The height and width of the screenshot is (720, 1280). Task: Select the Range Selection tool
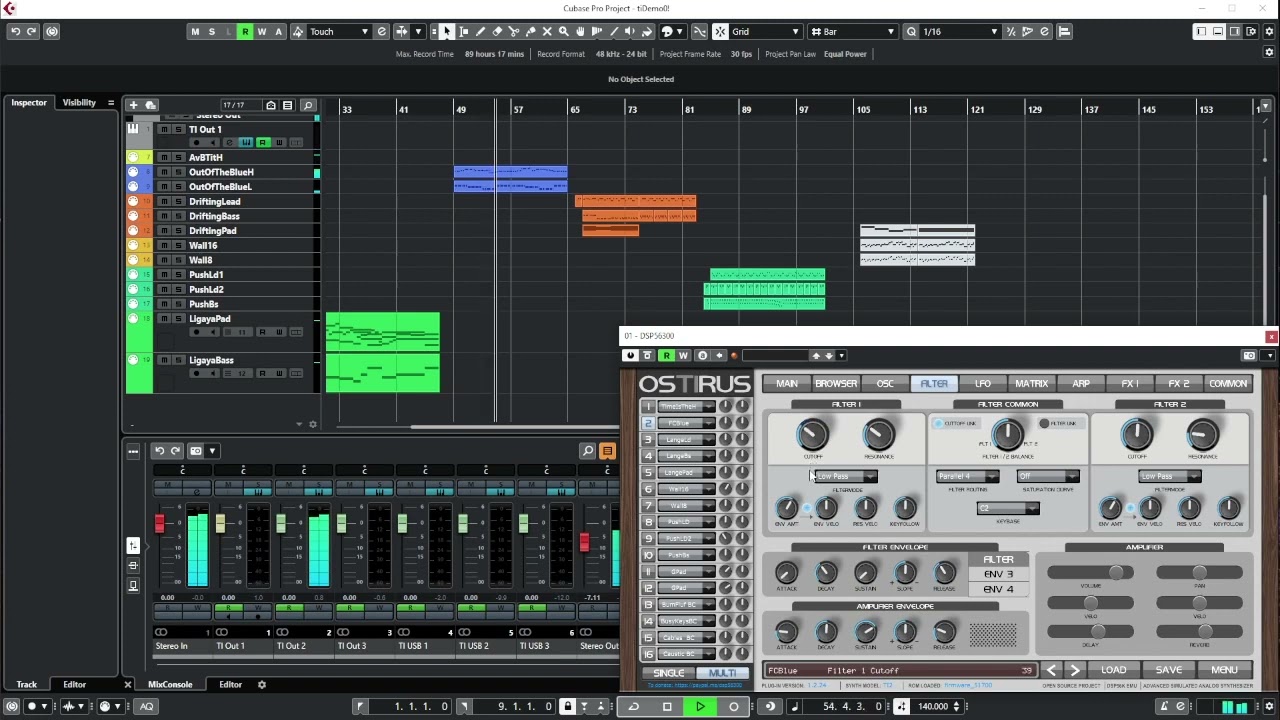(x=463, y=31)
